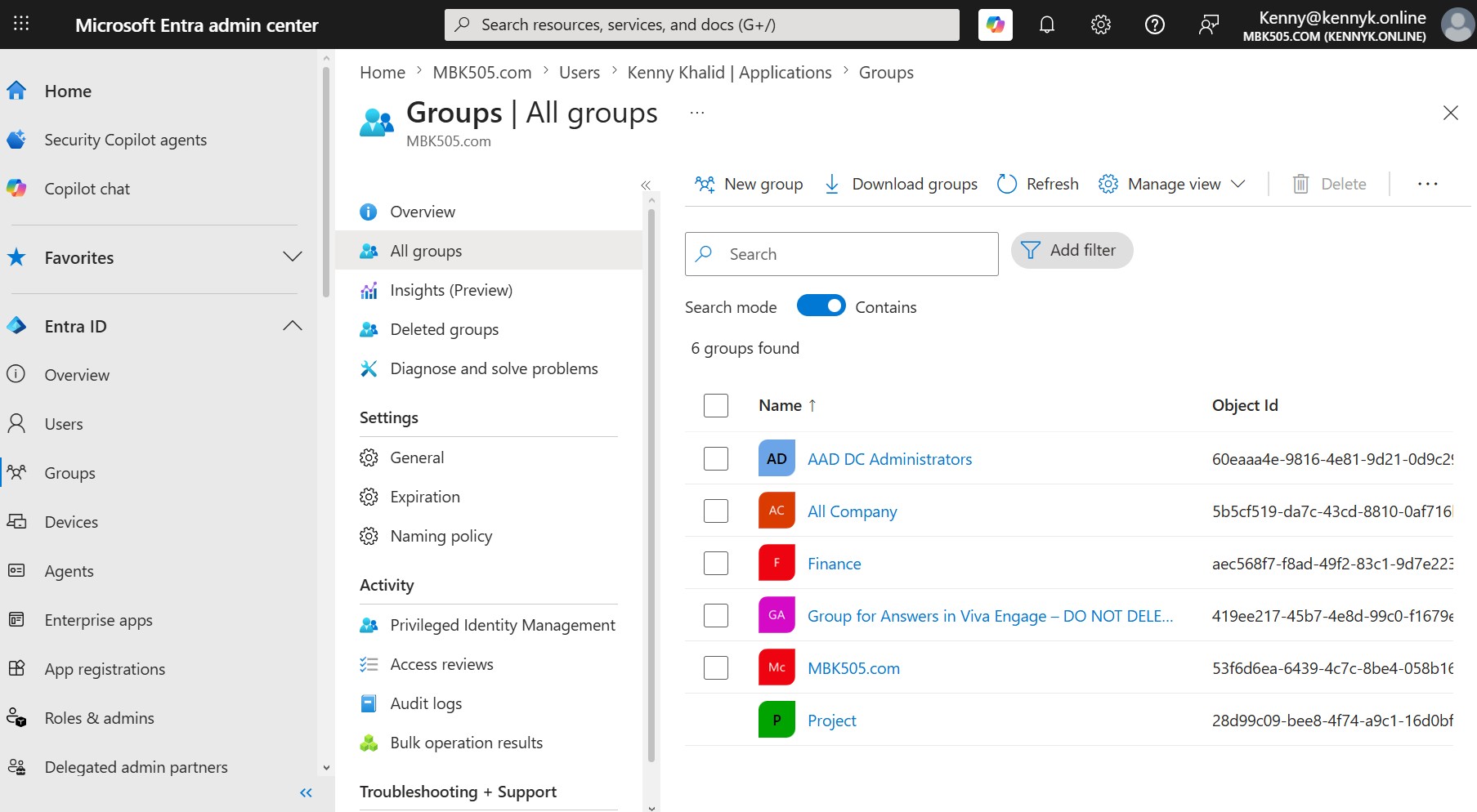The image size is (1477, 812).
Task: Open the All Company group
Action: 852,511
